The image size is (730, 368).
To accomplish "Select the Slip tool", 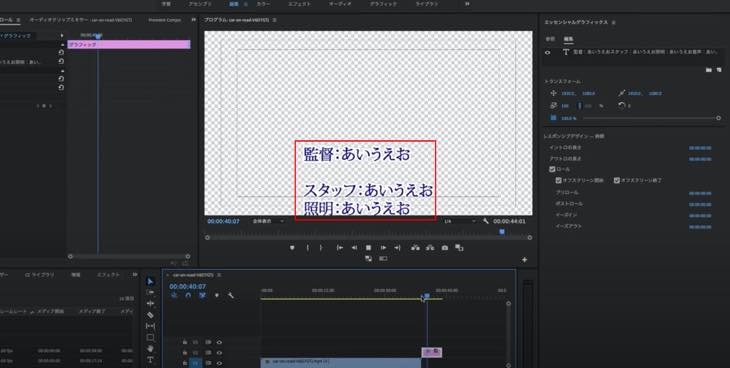I will 150,326.
